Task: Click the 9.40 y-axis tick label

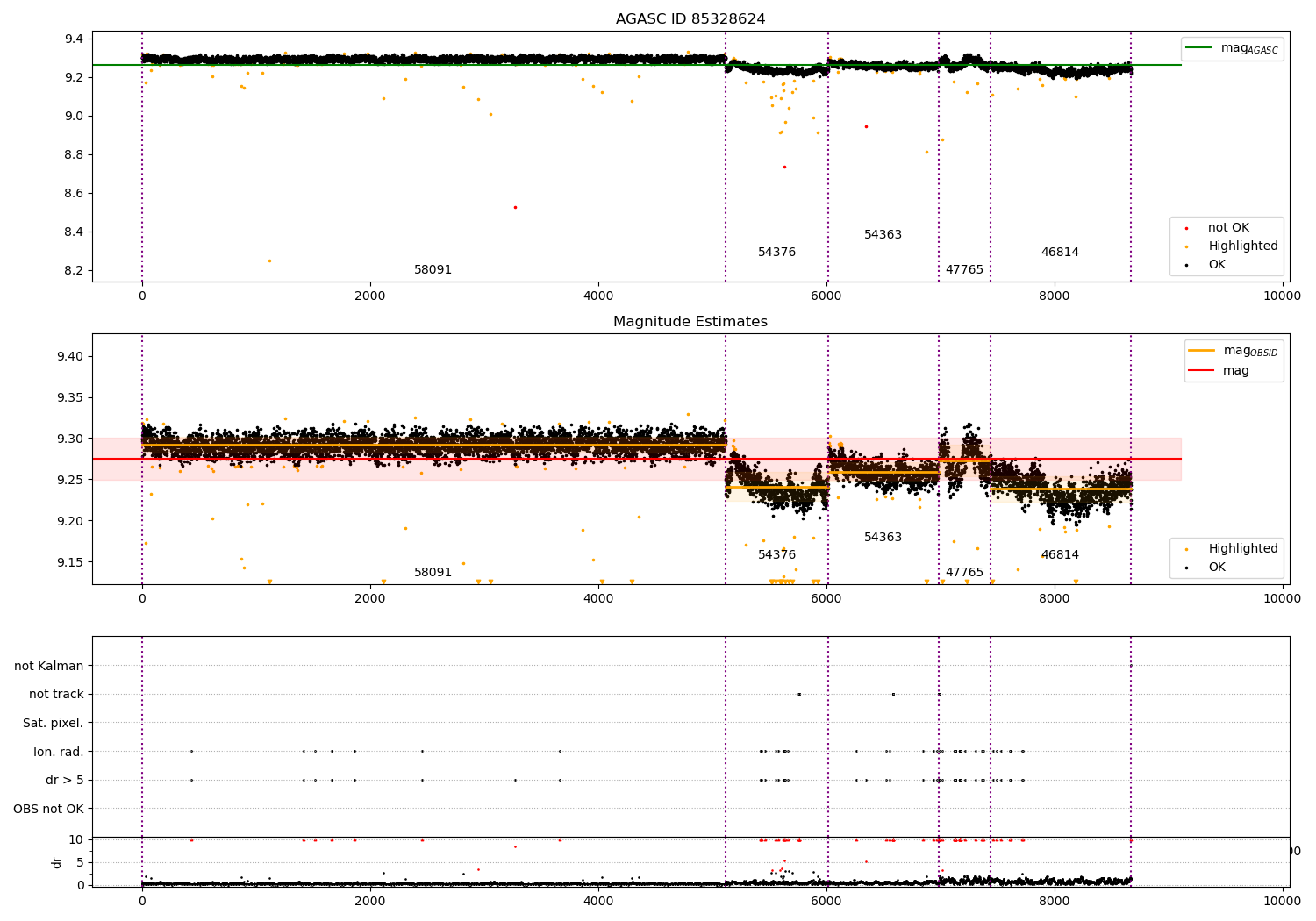Action: tap(70, 357)
